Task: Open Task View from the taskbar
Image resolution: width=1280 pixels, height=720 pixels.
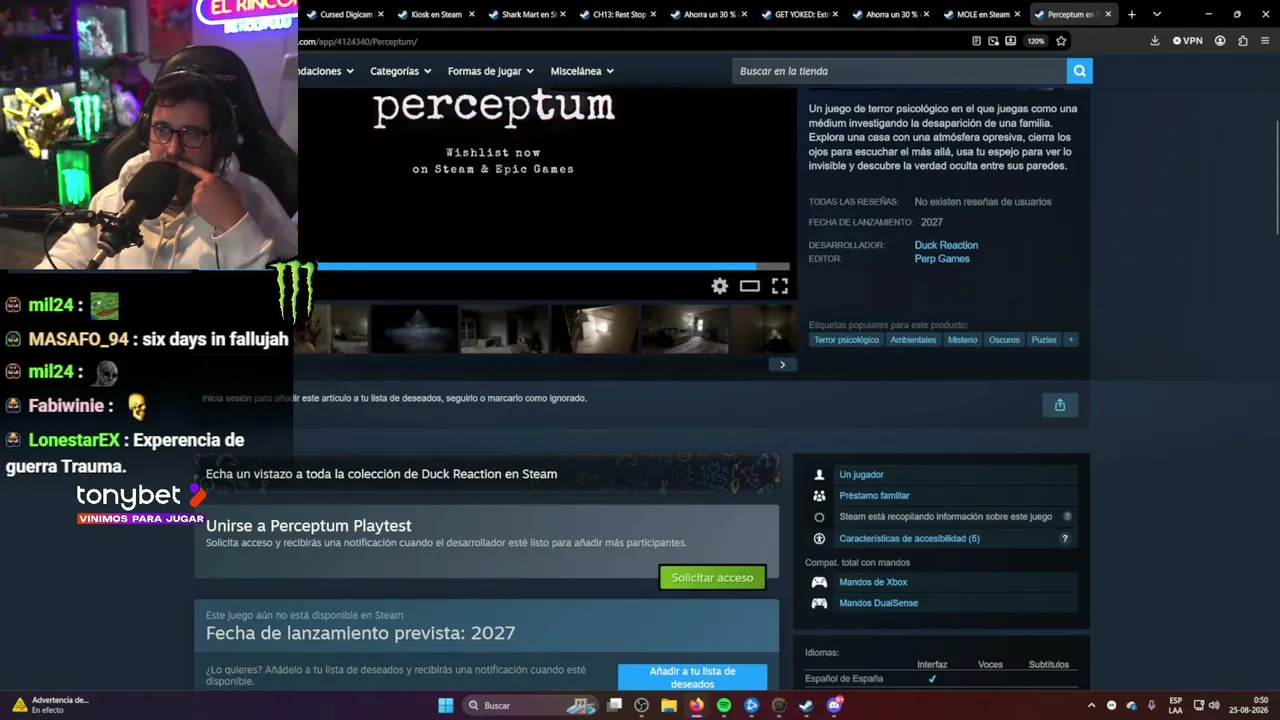Action: tap(615, 705)
